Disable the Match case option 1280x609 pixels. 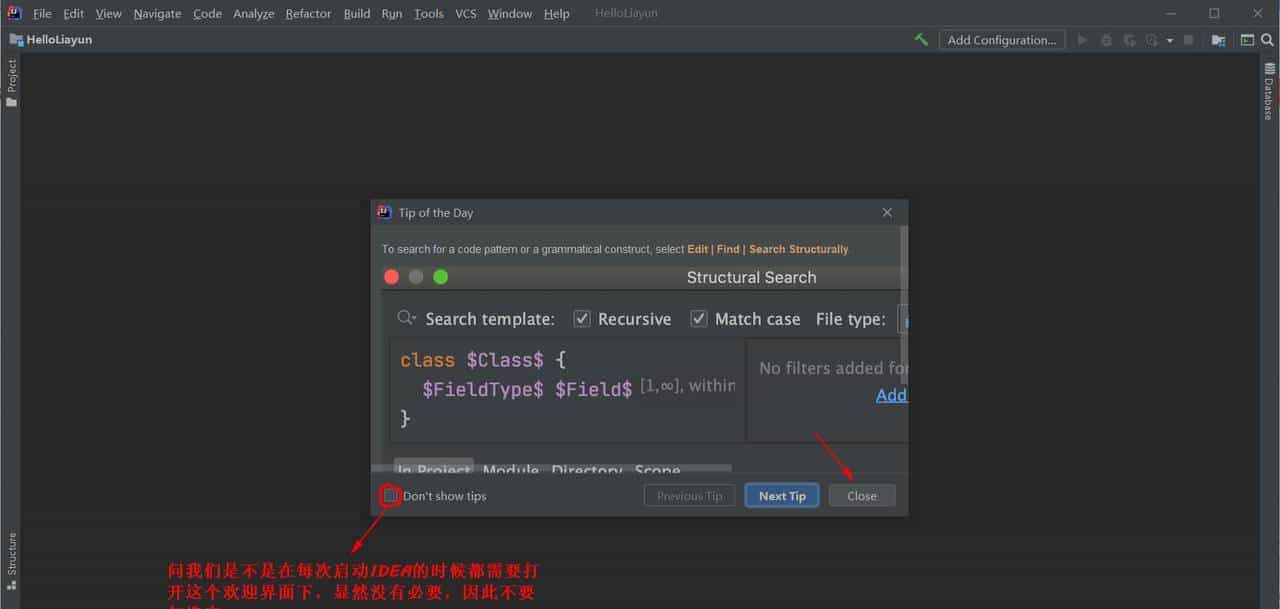698,318
